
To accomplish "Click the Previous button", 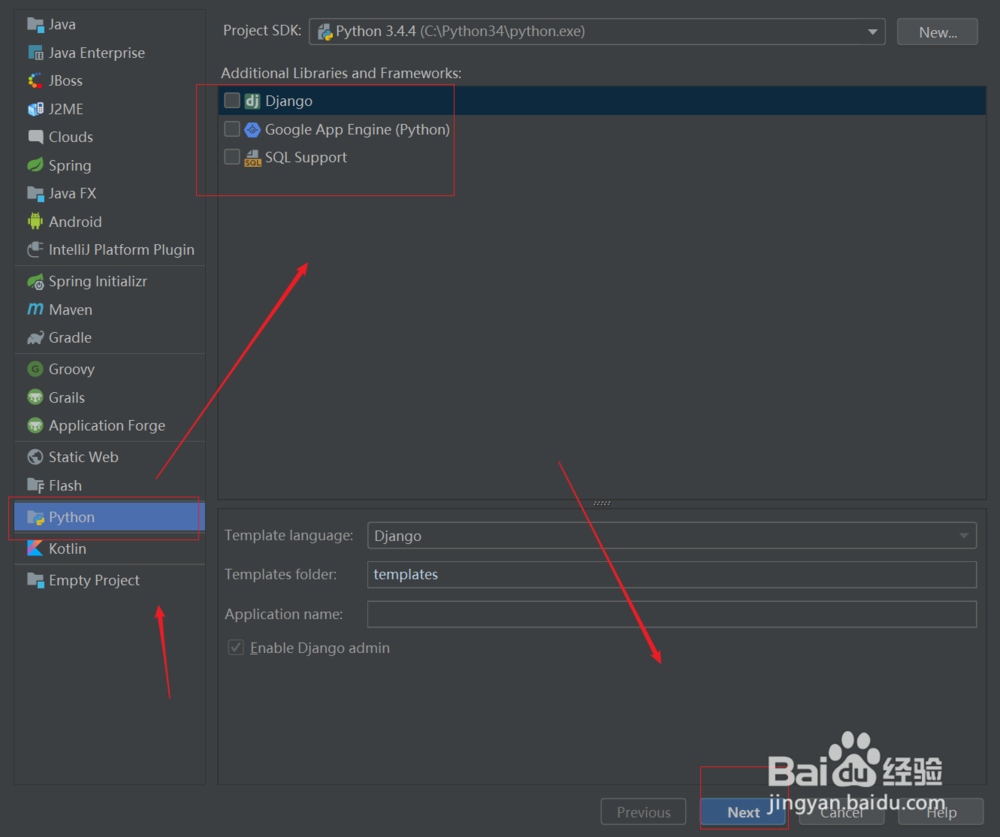I will 643,812.
